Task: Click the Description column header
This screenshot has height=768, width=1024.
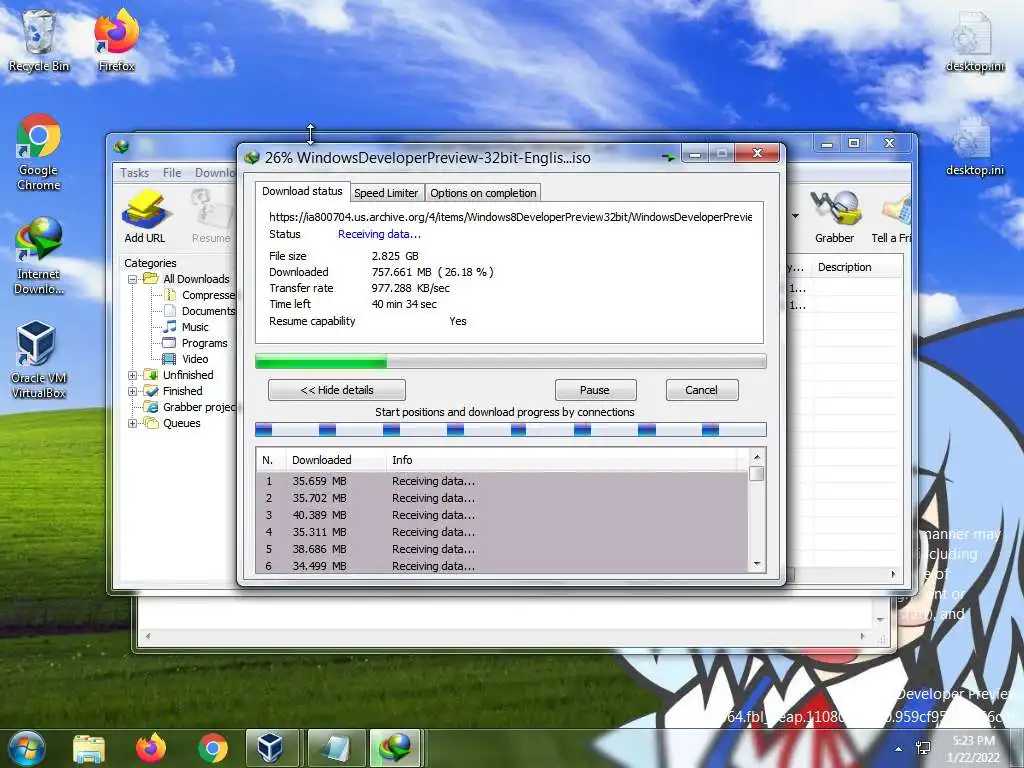Action: [x=857, y=267]
